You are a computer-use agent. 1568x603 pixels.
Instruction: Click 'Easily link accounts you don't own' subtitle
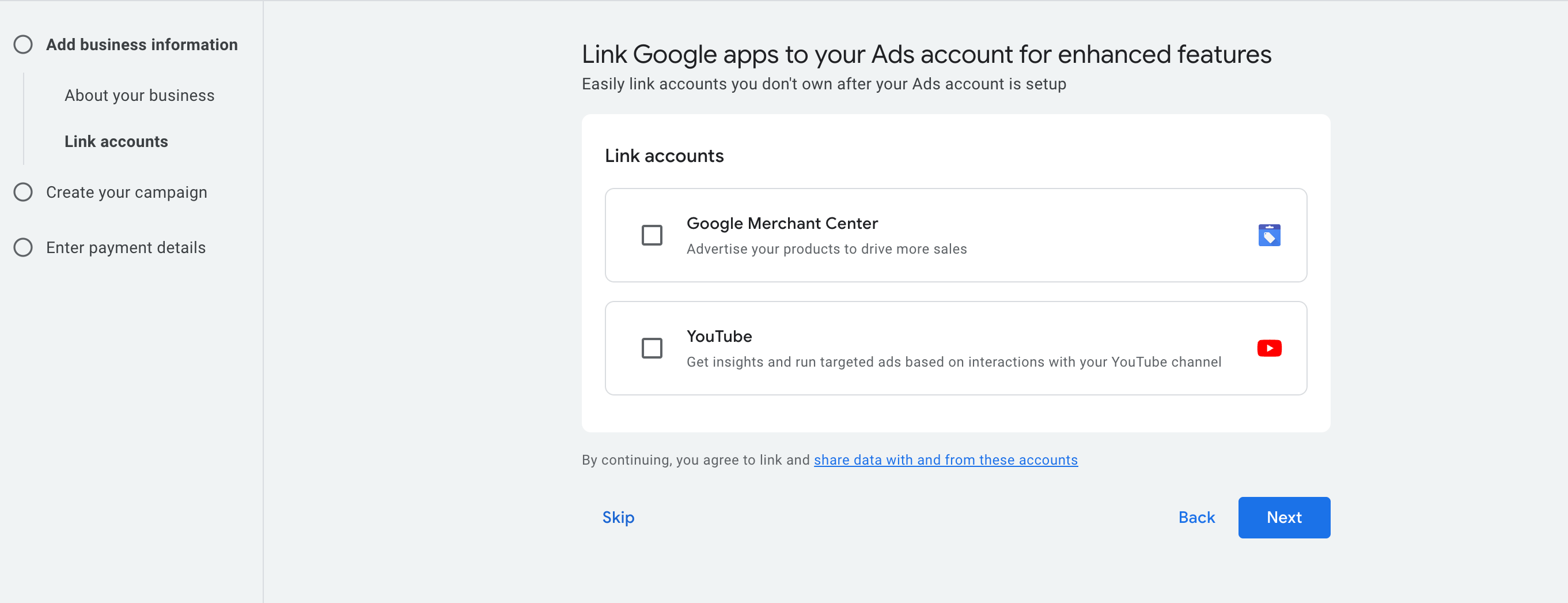[x=824, y=84]
